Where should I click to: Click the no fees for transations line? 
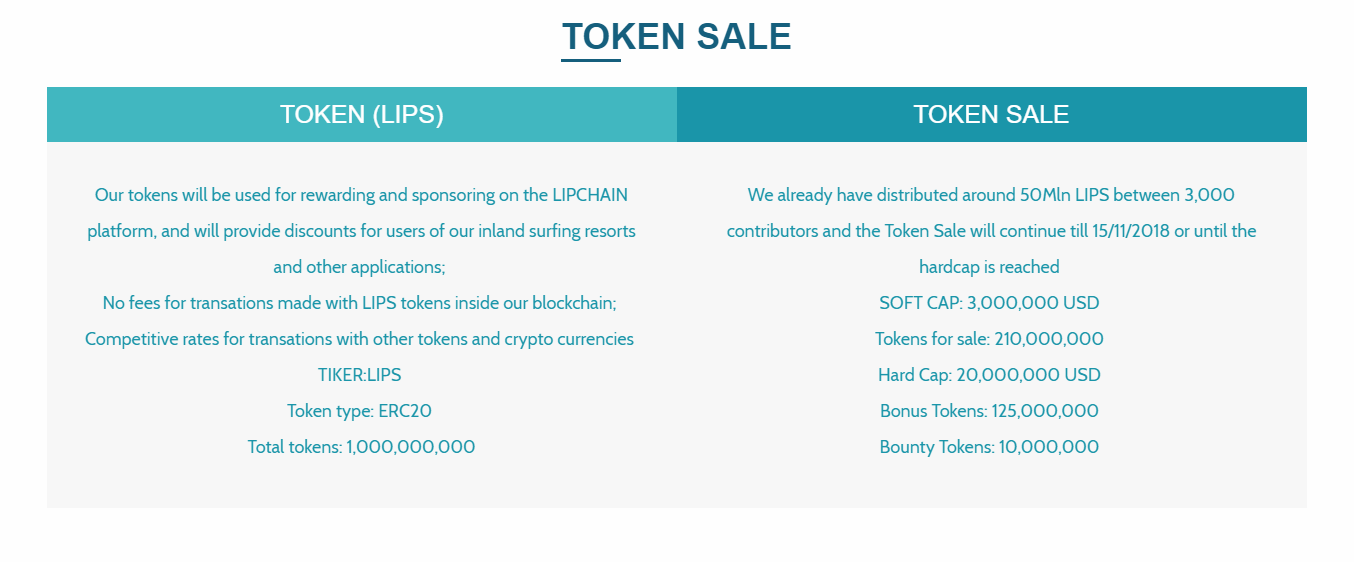359,303
